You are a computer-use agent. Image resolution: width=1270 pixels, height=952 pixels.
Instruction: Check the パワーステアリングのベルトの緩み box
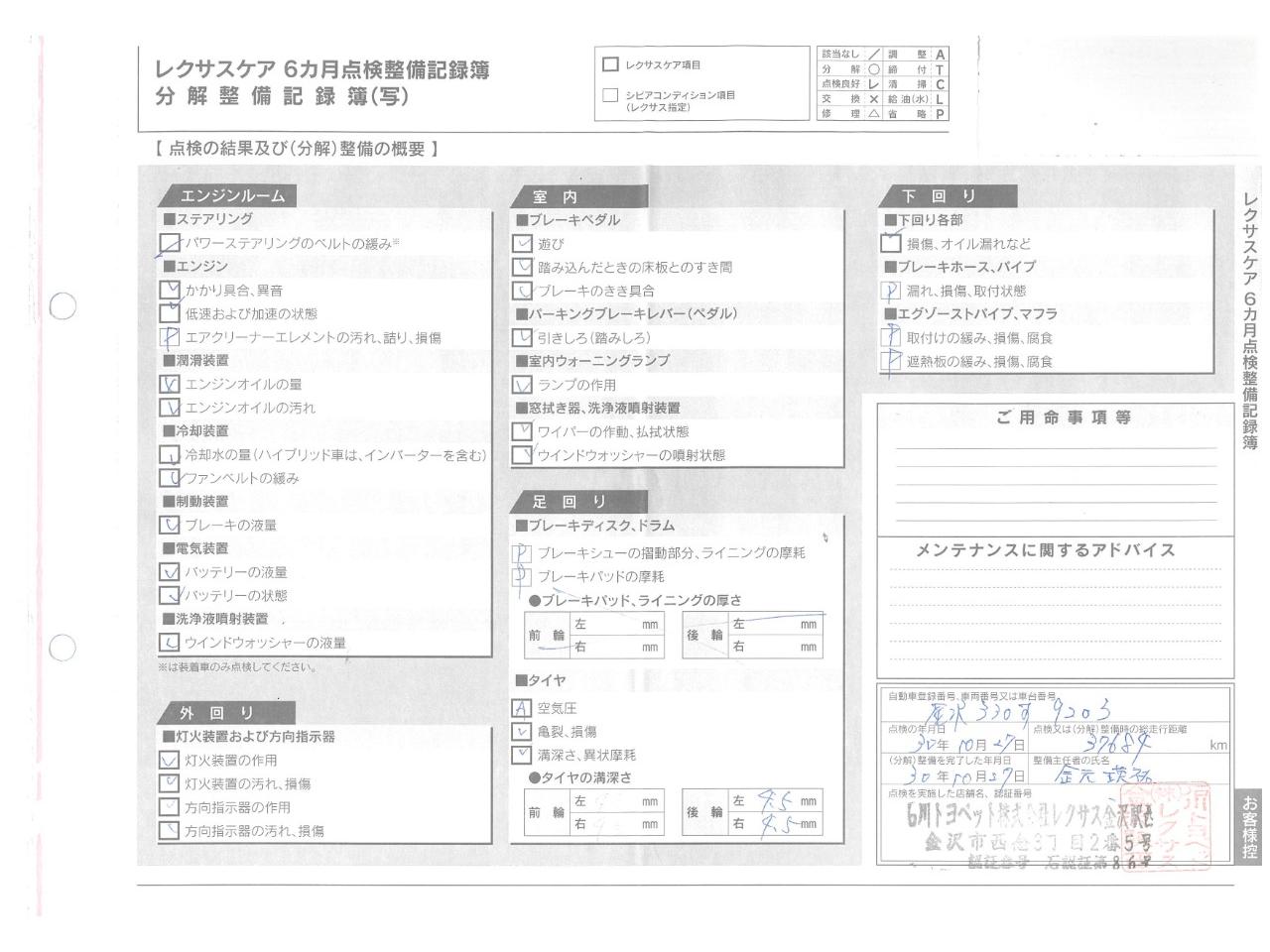[170, 243]
